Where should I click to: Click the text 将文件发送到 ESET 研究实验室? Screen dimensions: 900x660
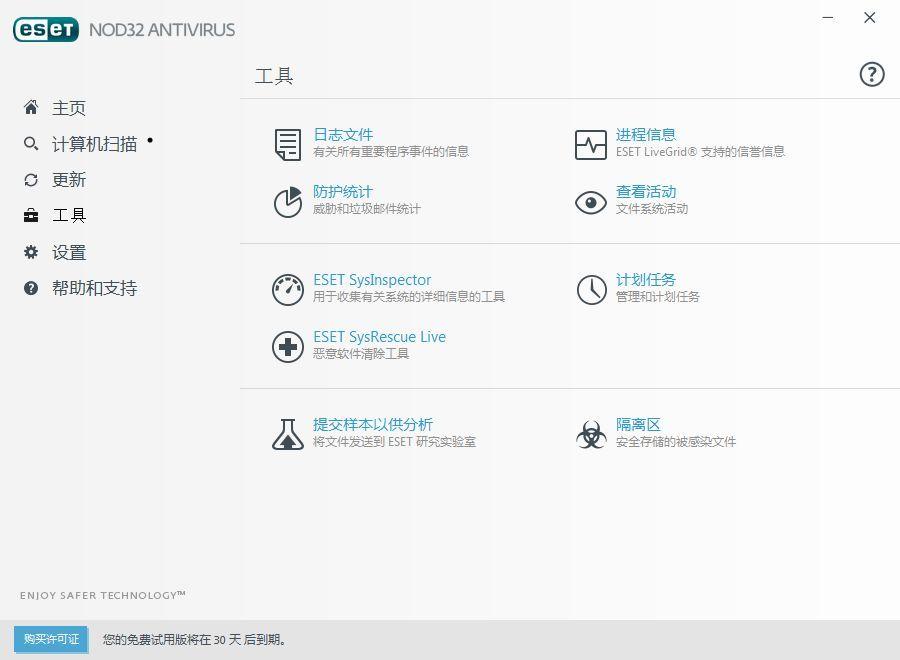point(394,441)
